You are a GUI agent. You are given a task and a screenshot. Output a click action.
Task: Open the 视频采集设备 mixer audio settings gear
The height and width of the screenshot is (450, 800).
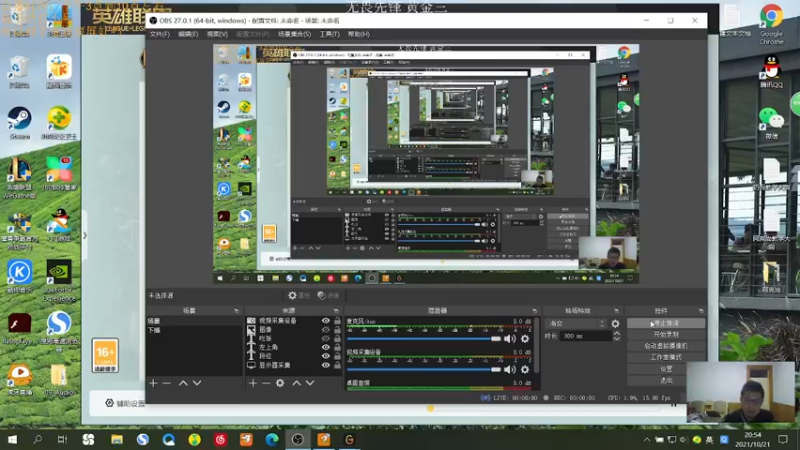(524, 369)
